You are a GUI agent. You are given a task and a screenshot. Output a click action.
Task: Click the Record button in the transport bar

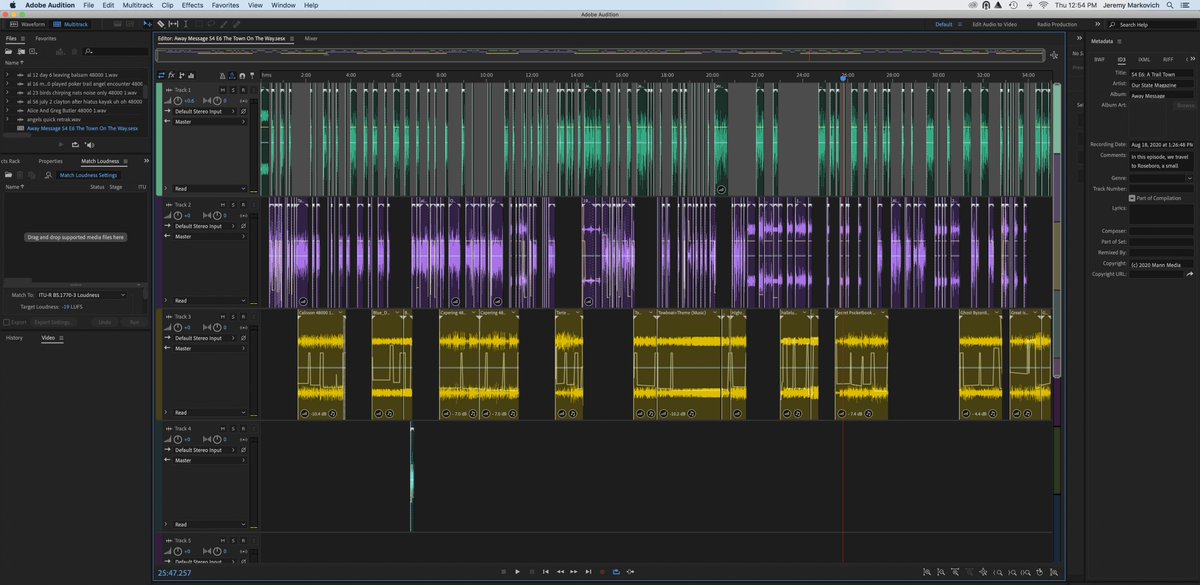coord(602,571)
